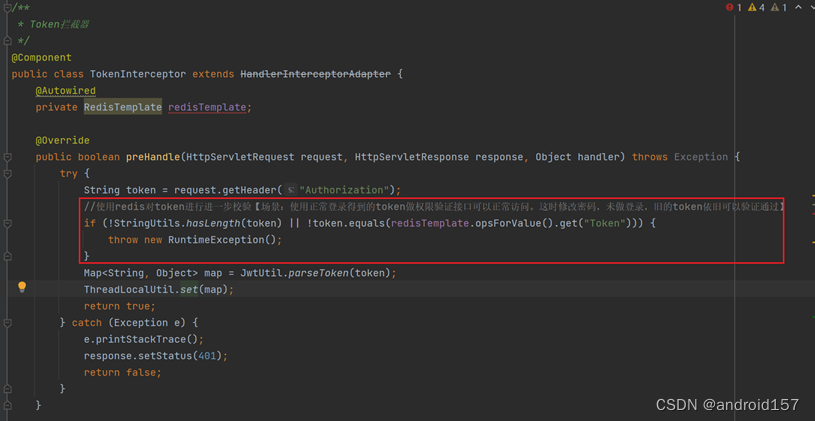
Task: Collapse the preHandle method using its fold arrow
Action: pos(7,157)
